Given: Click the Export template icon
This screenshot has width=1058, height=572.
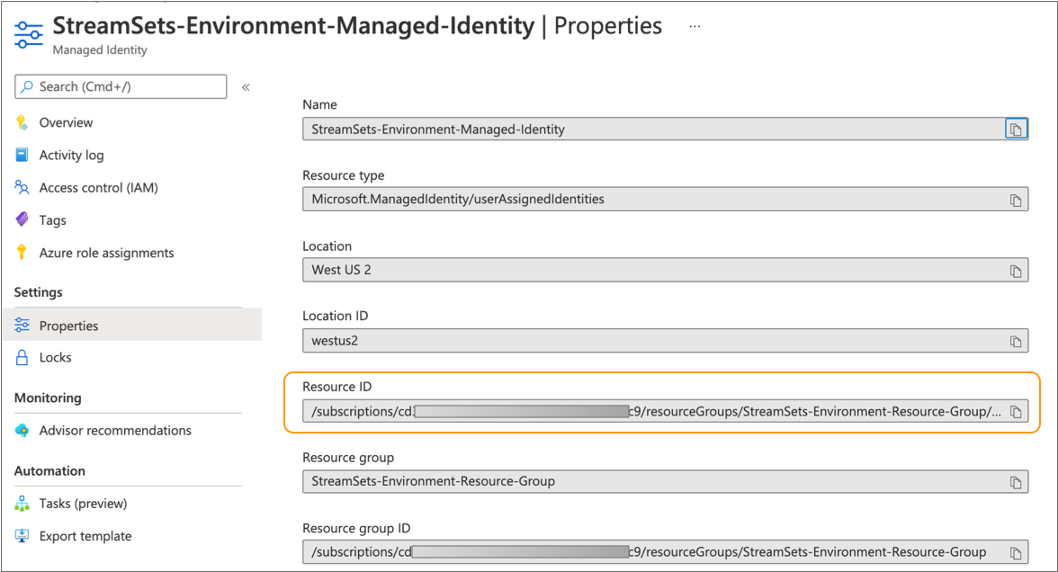Looking at the screenshot, I should [x=22, y=536].
